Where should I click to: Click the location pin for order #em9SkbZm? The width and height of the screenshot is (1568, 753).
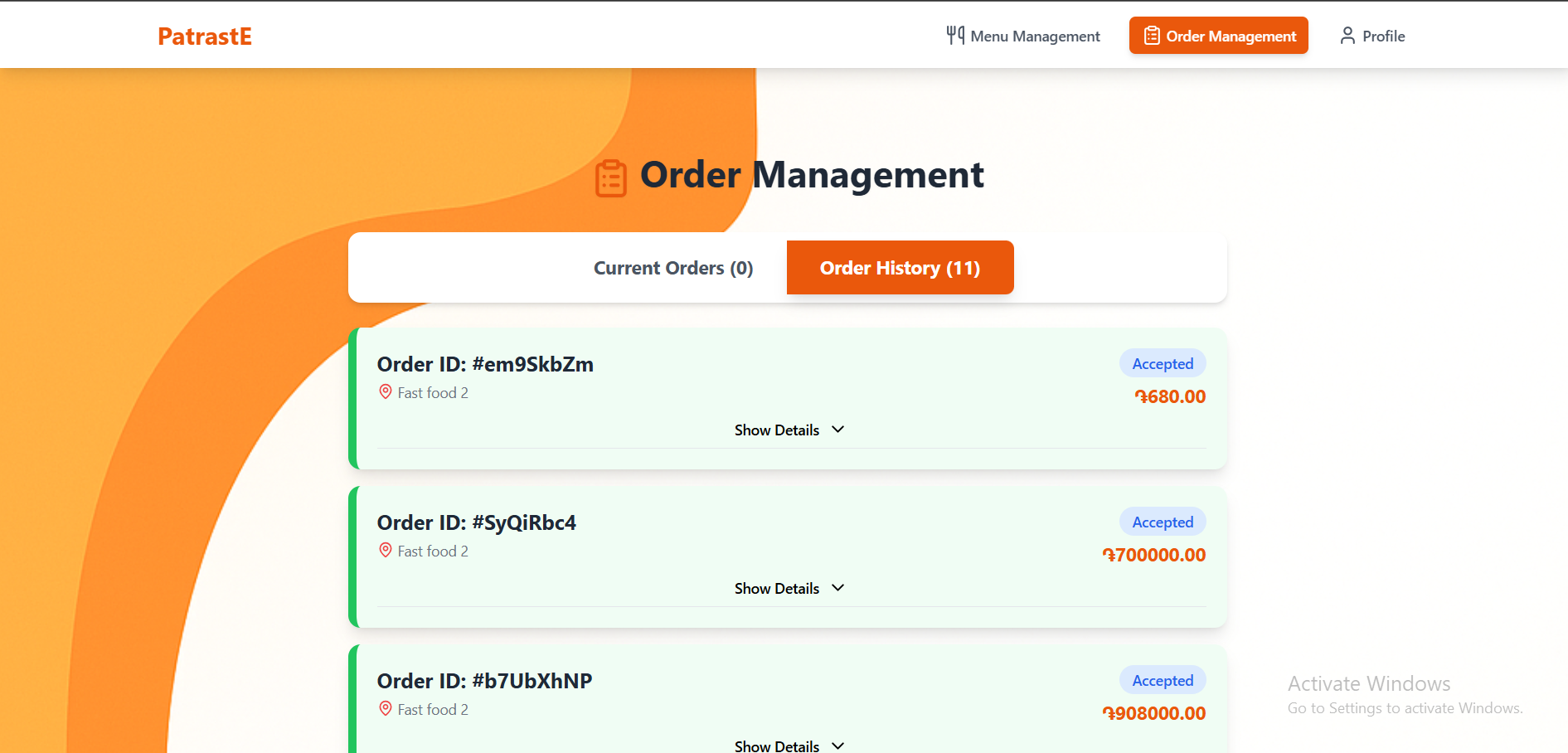[385, 391]
